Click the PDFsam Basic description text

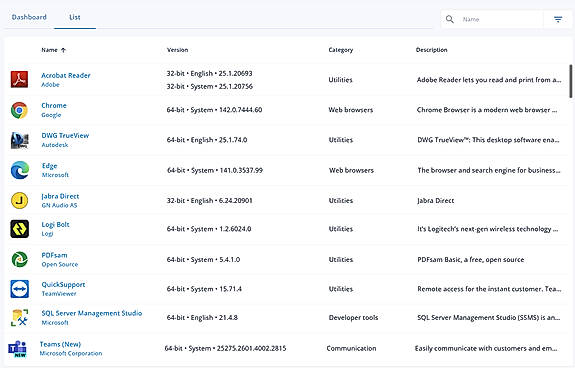click(x=471, y=260)
